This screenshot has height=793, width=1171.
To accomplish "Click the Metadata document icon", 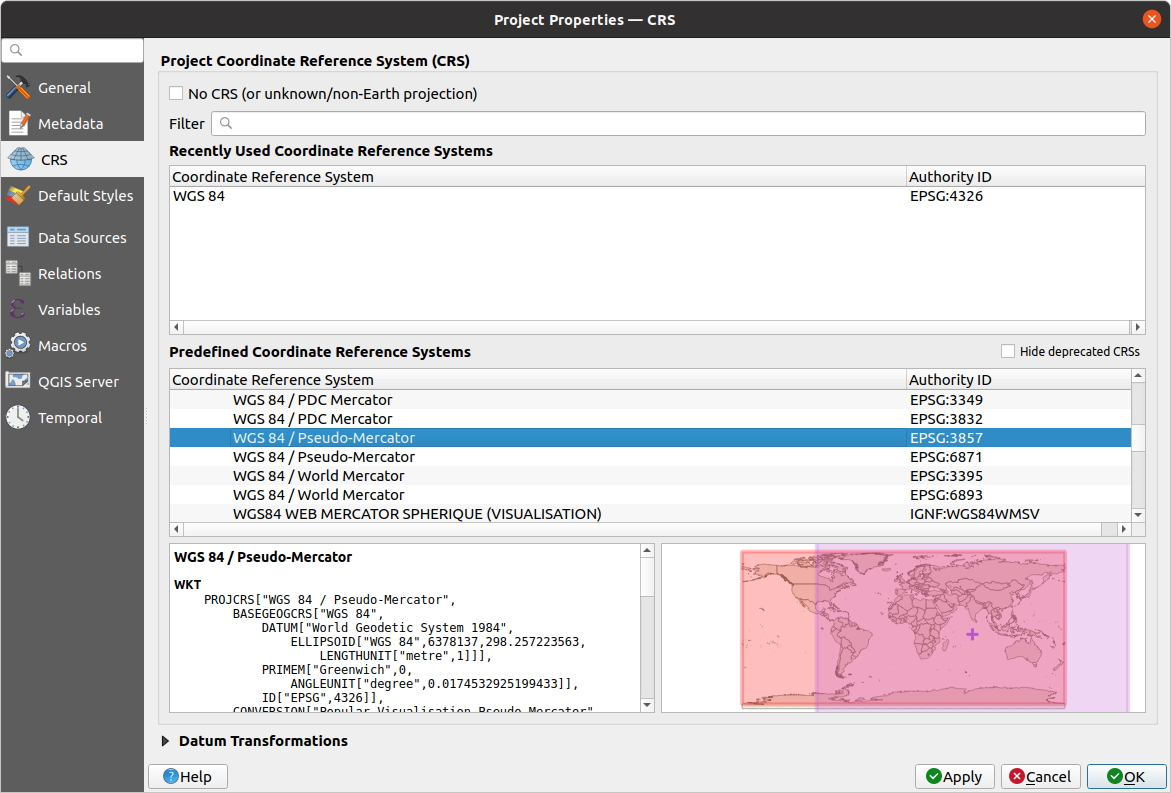I will [x=18, y=124].
